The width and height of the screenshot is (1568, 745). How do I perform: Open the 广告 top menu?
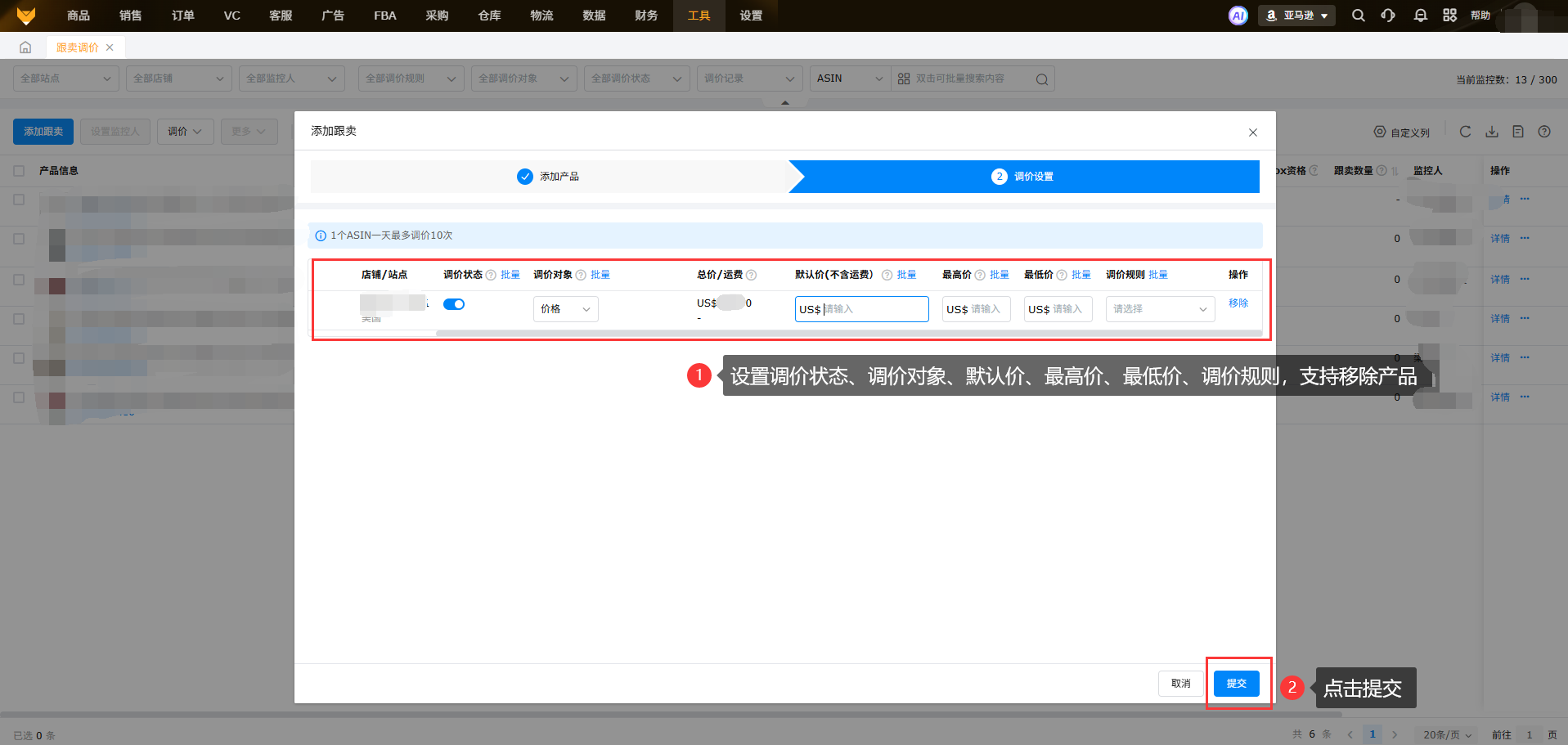[x=333, y=16]
